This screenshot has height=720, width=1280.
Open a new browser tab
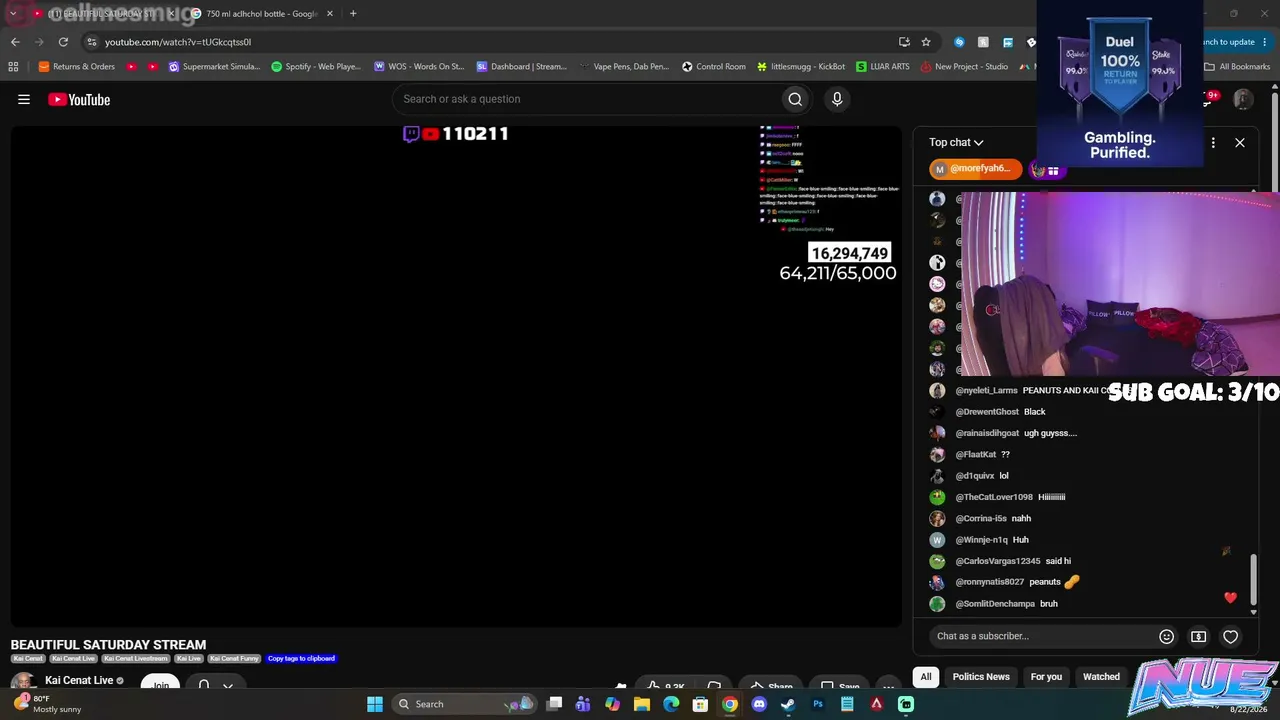pos(353,14)
